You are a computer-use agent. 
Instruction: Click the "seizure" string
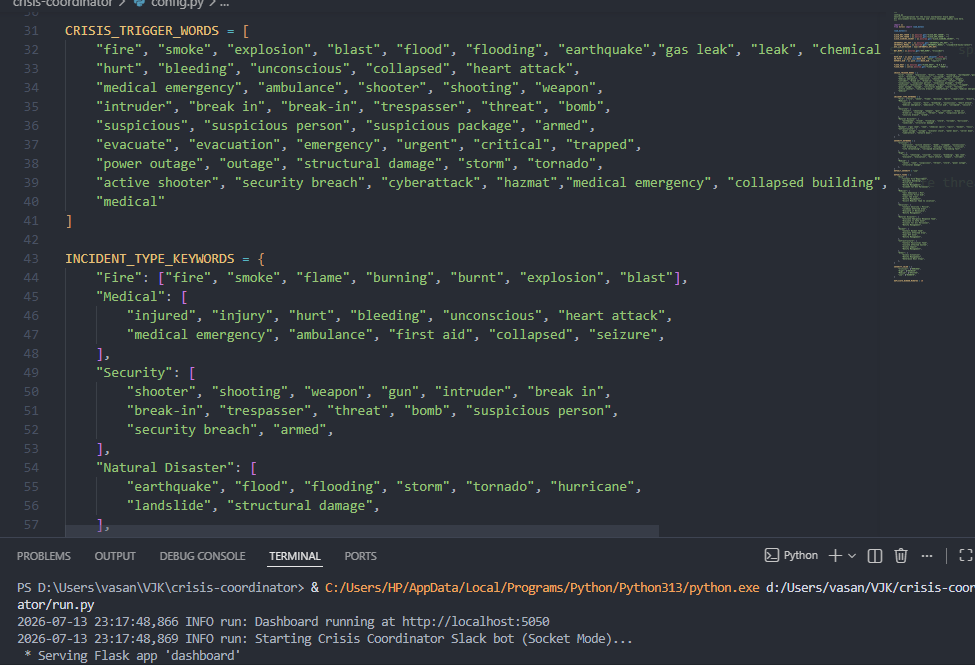[x=624, y=335]
